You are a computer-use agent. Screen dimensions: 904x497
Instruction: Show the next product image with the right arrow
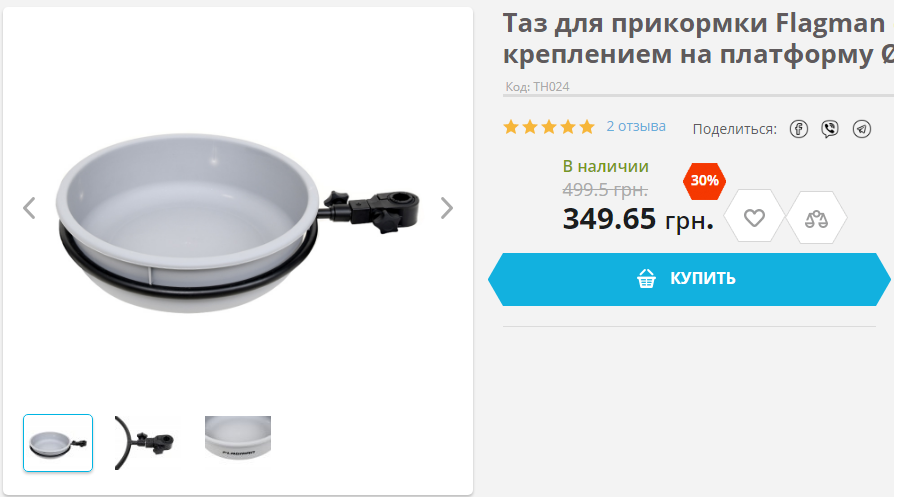point(447,208)
